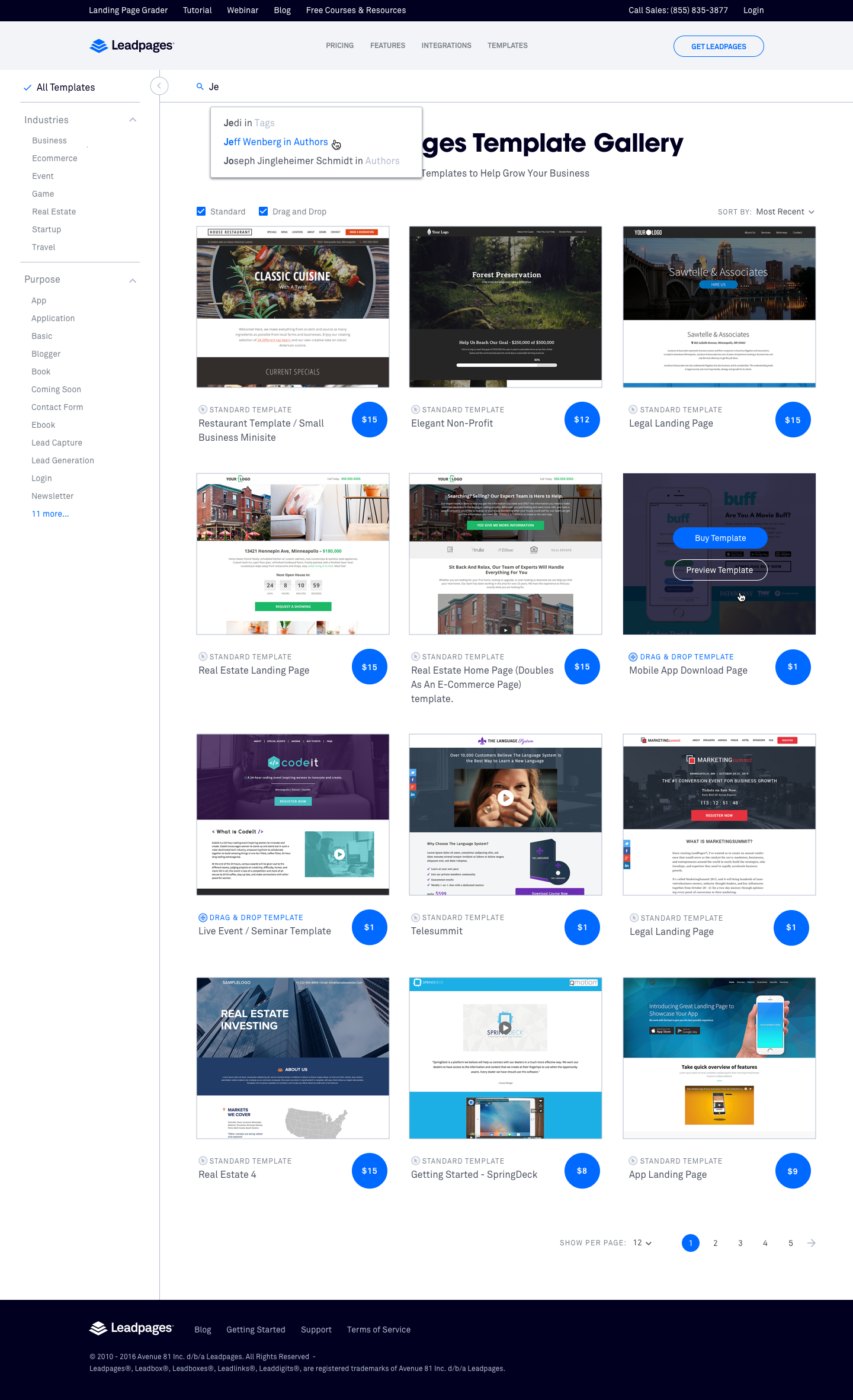This screenshot has height=1400, width=853.
Task: Open the Forest Preservation template thumbnail
Action: coord(505,307)
